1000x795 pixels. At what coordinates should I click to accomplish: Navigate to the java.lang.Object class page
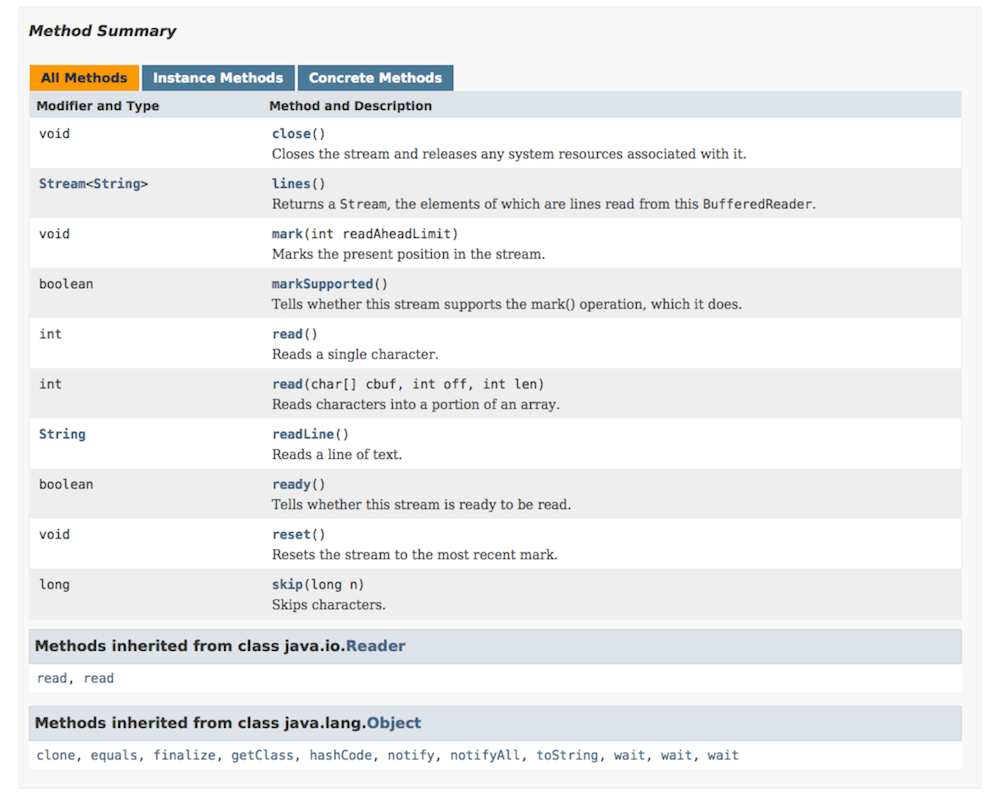click(x=394, y=722)
